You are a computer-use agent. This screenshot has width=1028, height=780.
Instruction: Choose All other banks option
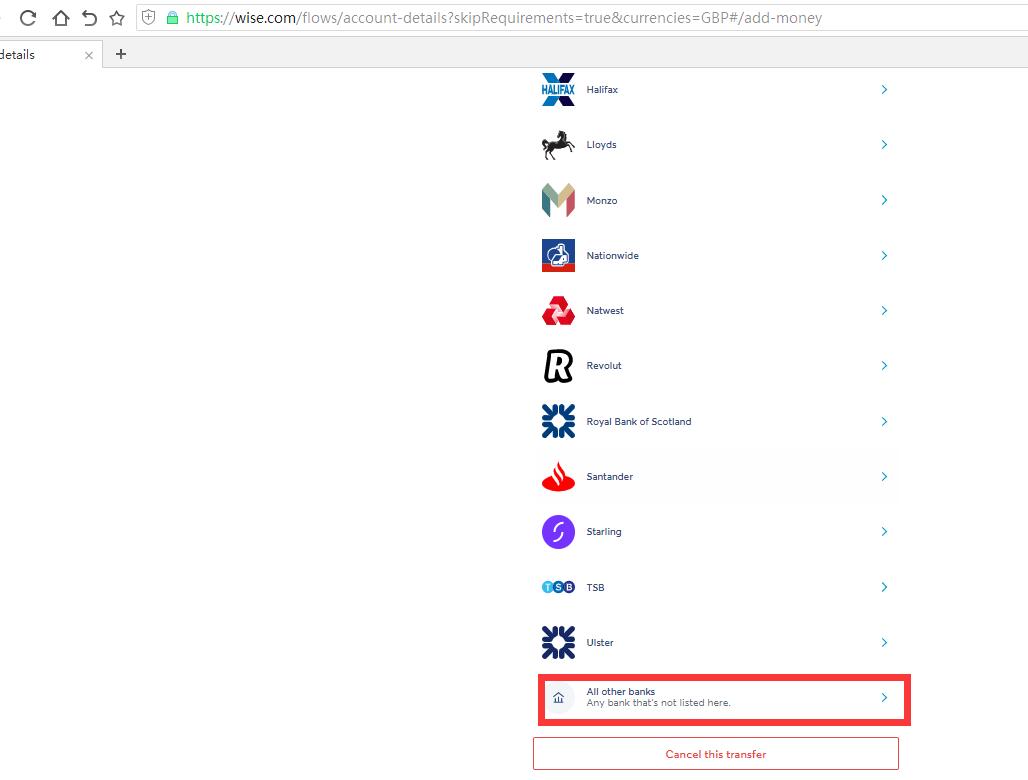coord(724,699)
